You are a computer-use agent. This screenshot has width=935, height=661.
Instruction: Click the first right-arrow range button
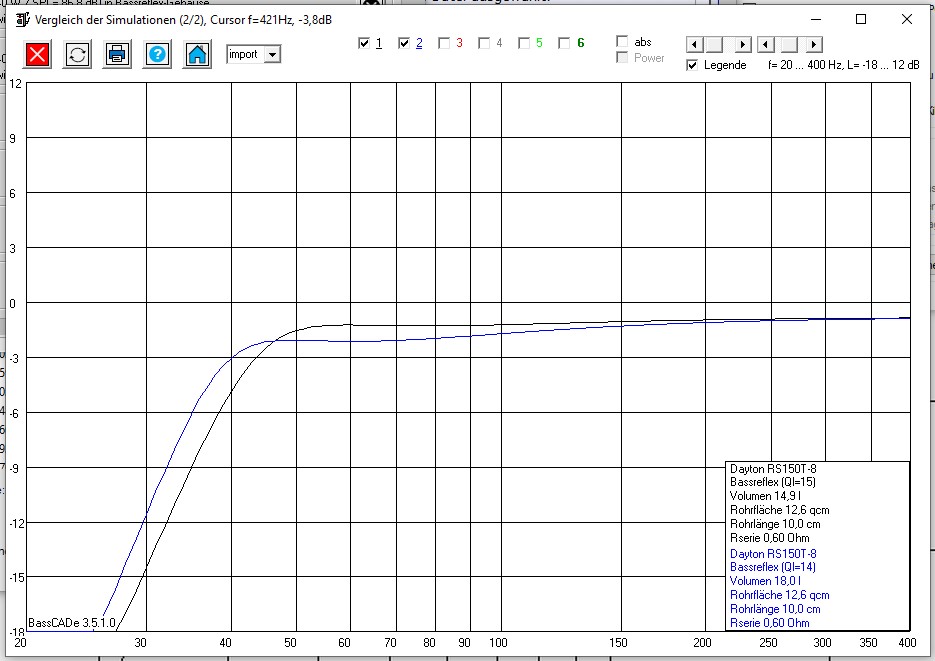pyautogui.click(x=742, y=44)
